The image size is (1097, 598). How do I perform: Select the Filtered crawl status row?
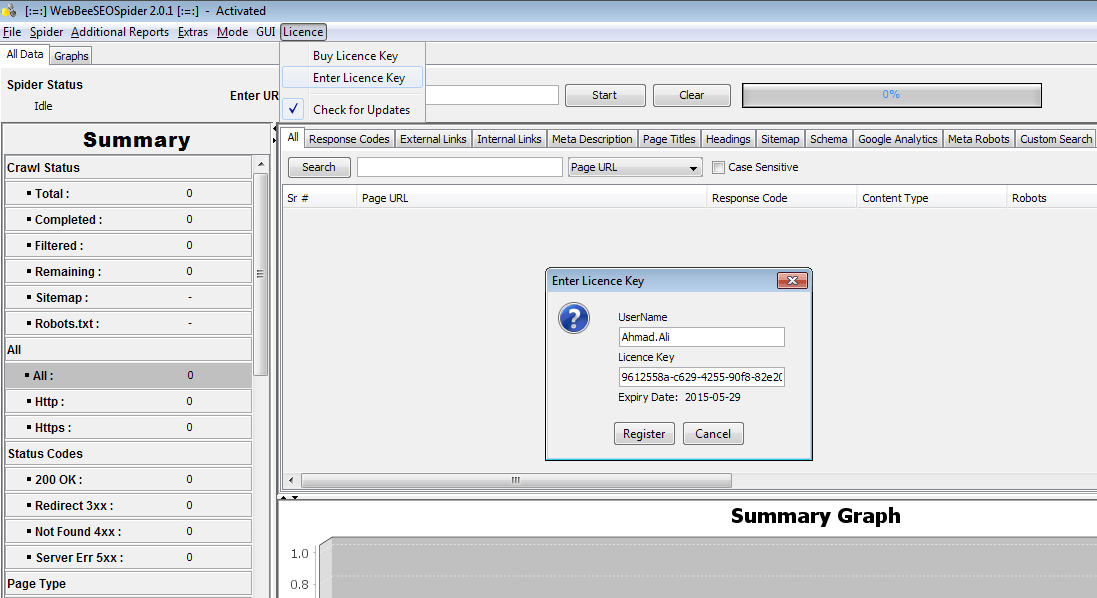point(128,245)
